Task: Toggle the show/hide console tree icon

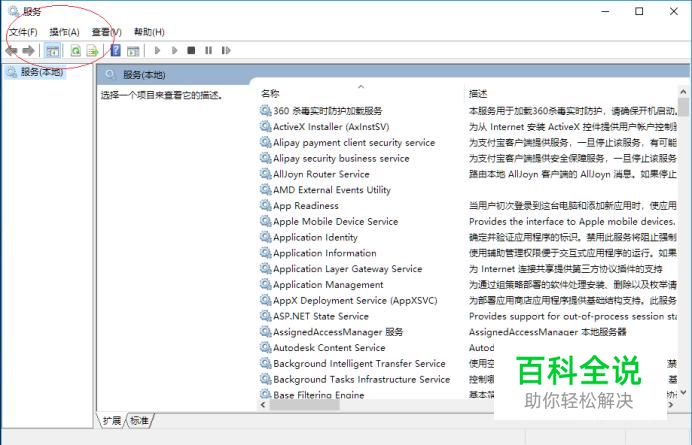Action: [x=53, y=51]
